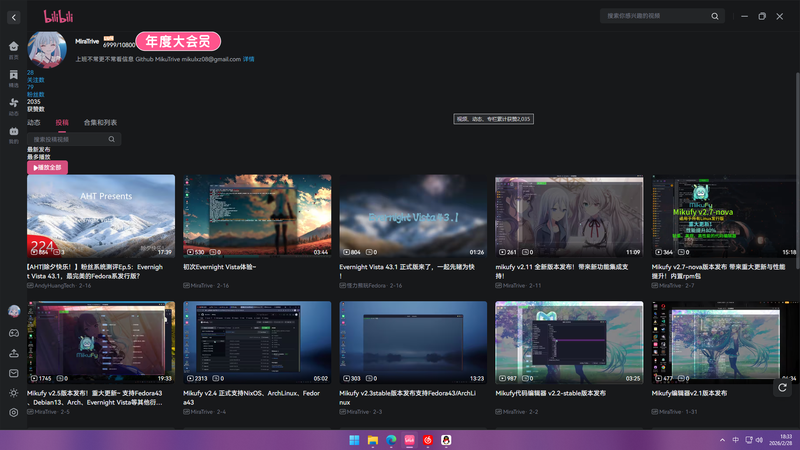Image resolution: width=800 pixels, height=450 pixels.
Task: Click the upload icon in the sidebar
Action: coord(14,352)
